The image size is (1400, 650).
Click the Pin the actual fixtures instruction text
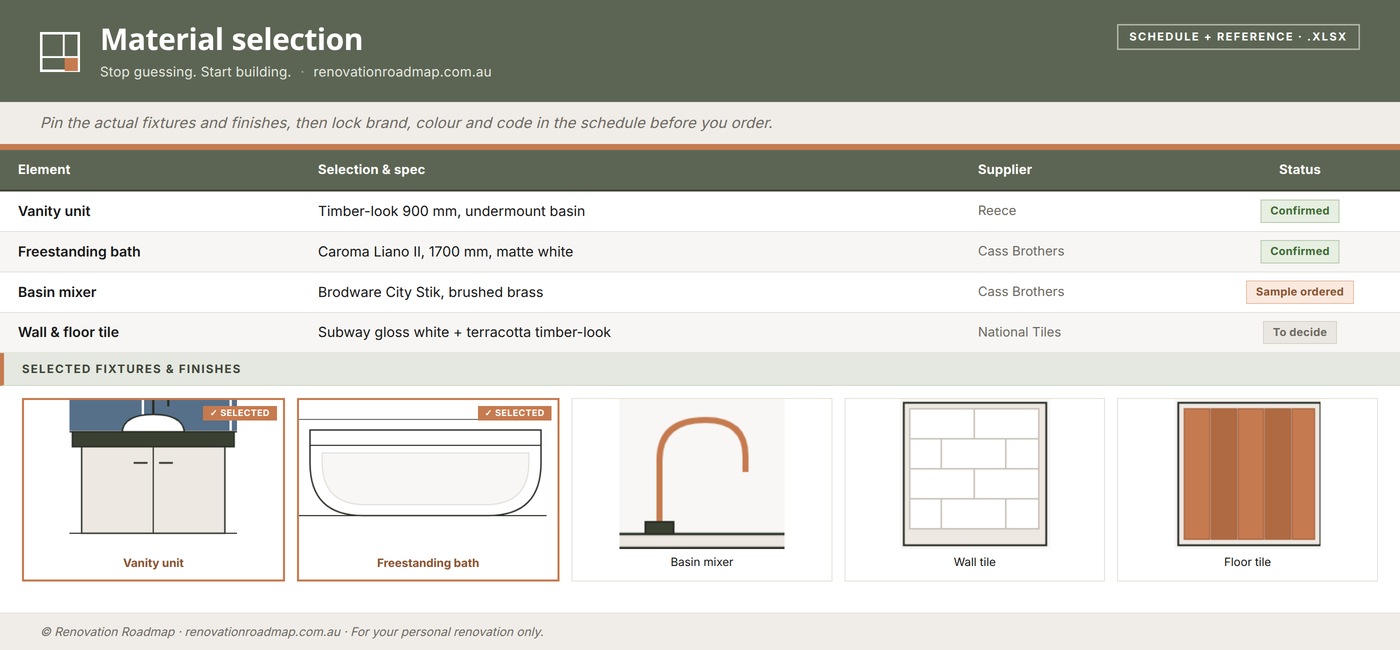406,123
